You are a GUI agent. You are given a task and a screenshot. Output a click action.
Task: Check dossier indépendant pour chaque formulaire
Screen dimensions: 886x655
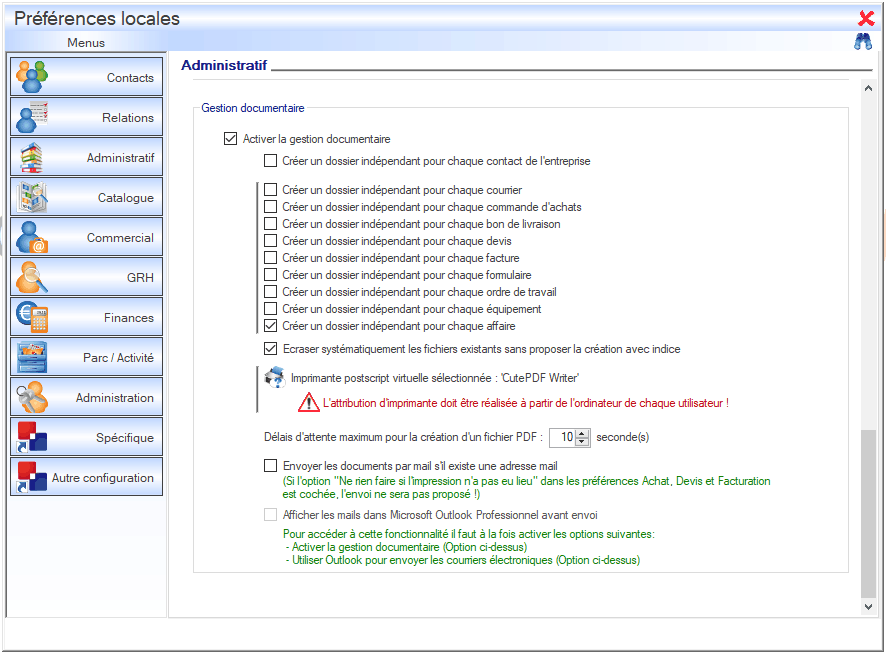pos(270,275)
